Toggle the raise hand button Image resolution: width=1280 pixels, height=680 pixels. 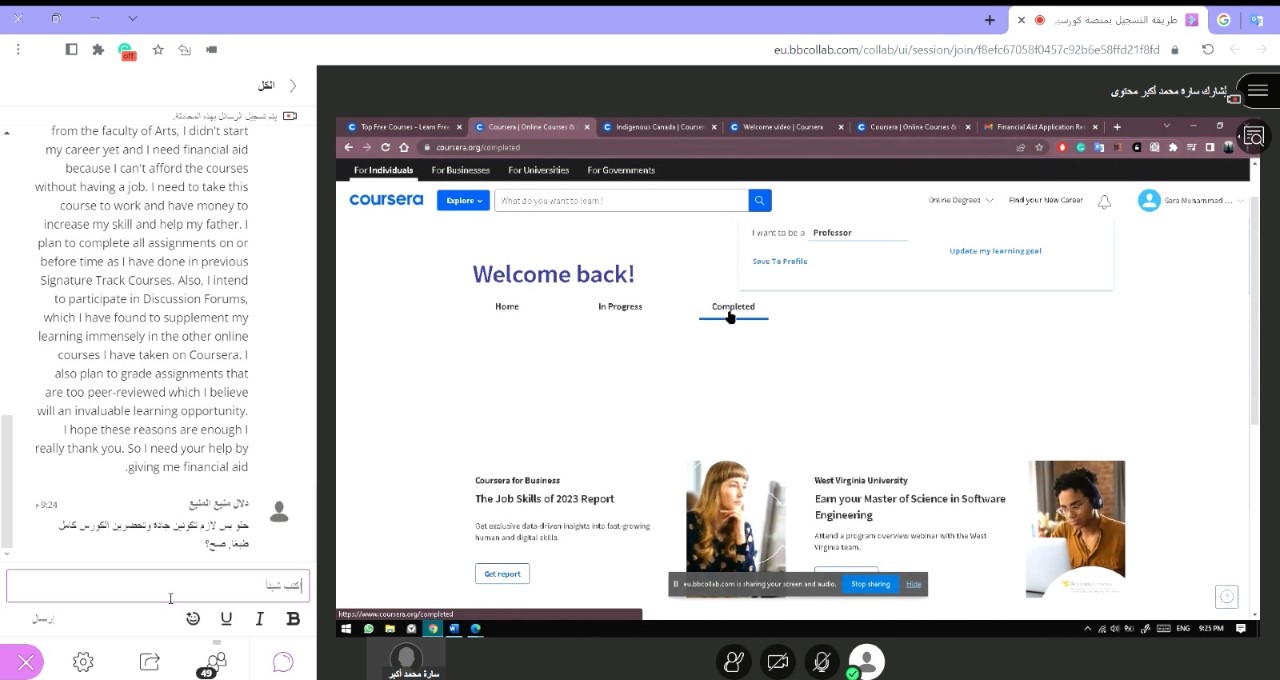tap(733, 661)
